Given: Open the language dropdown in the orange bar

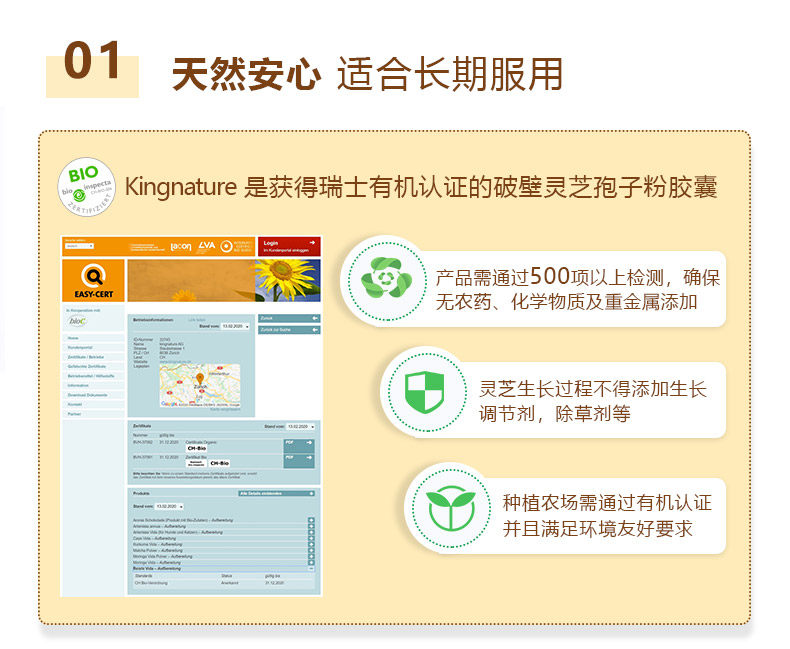Looking at the screenshot, I should [79, 246].
